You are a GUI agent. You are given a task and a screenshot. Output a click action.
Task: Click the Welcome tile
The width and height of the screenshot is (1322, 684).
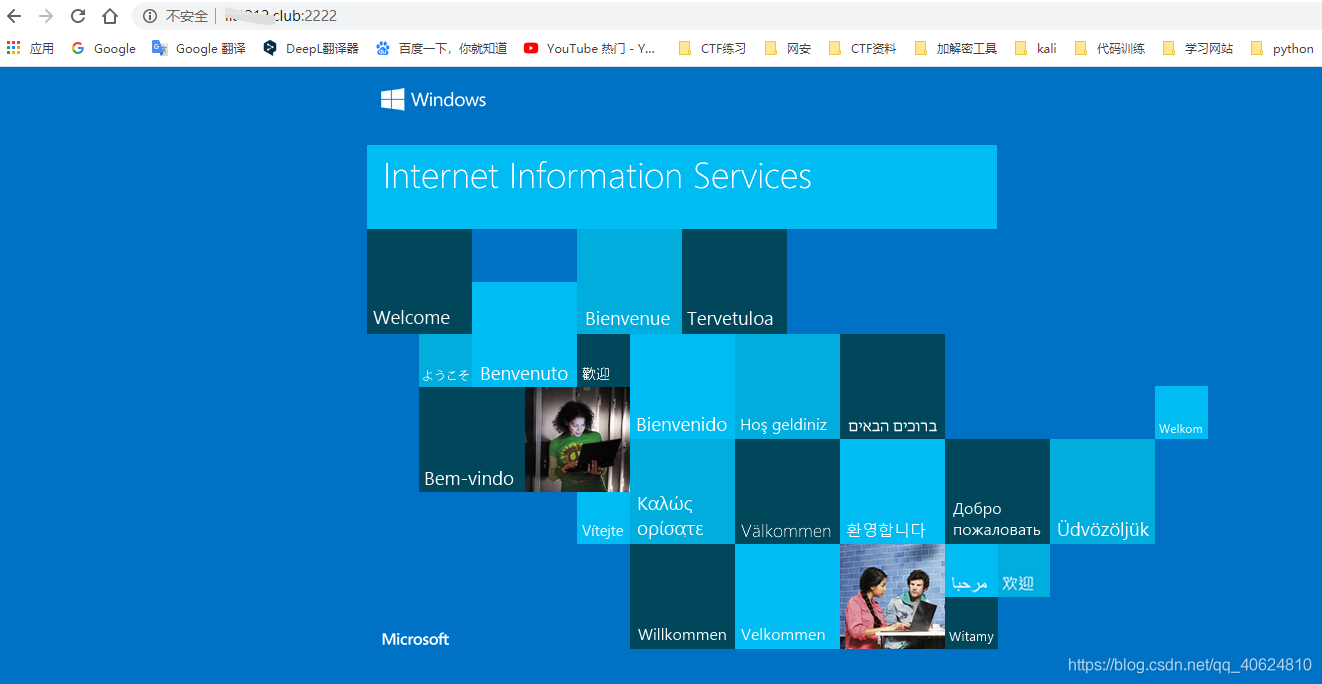coord(419,281)
